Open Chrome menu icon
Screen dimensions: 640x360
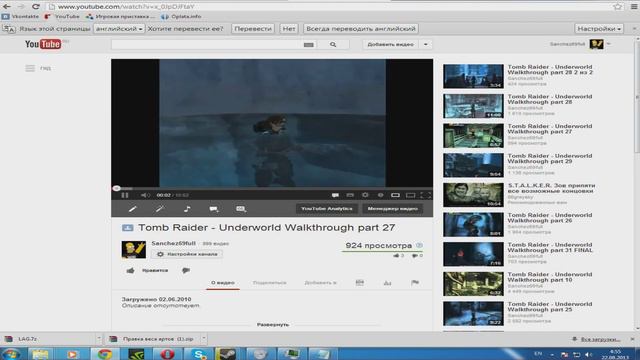point(634,7)
